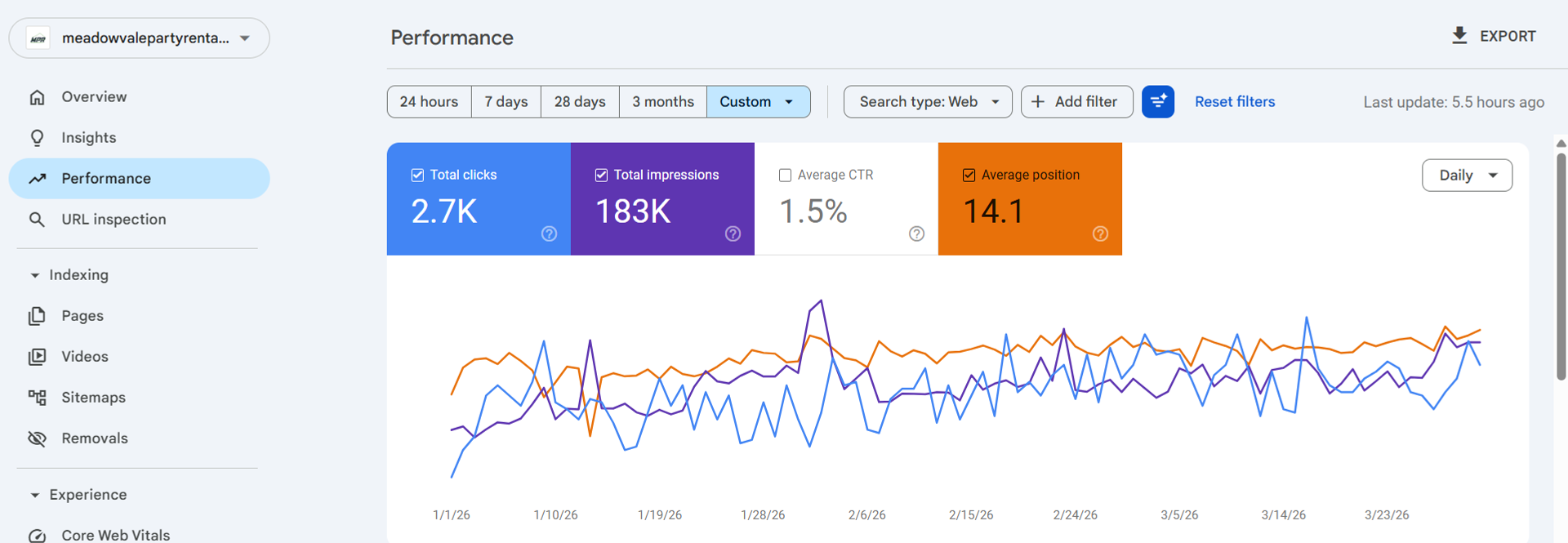Open the Daily granularity dropdown
Viewport: 1568px width, 543px height.
tap(1467, 176)
